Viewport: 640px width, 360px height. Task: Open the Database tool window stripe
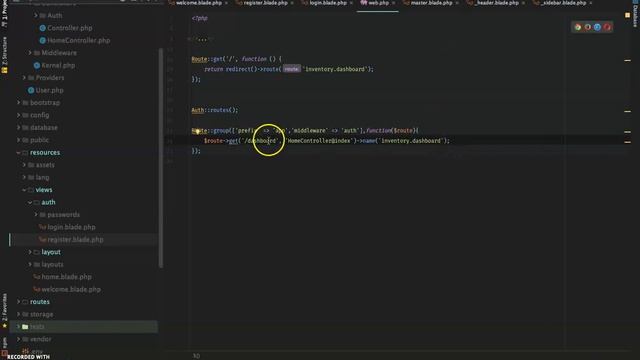pos(635,13)
